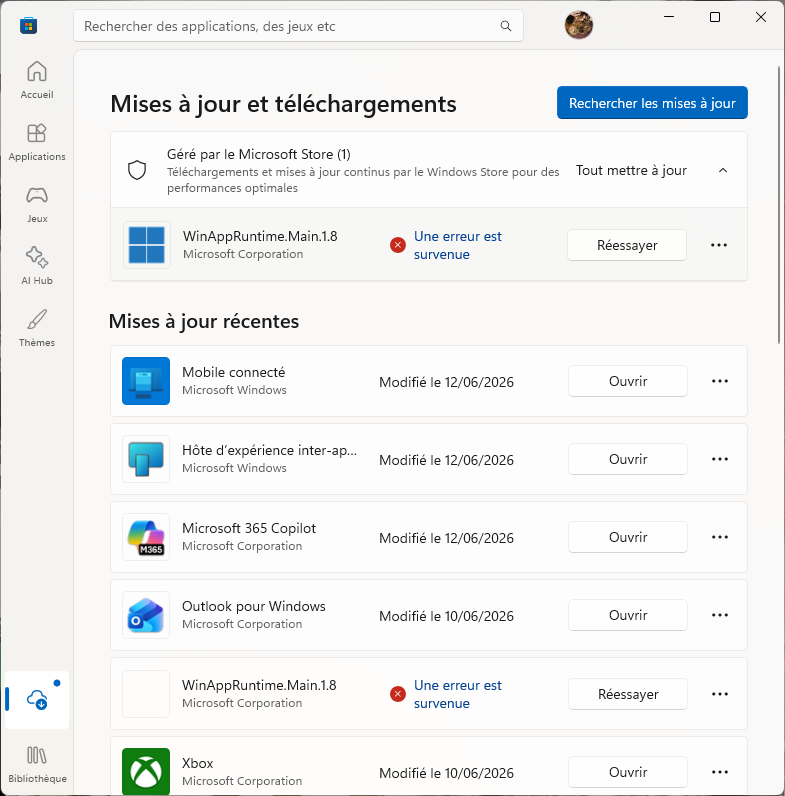Click the Xbox app icon

146,772
